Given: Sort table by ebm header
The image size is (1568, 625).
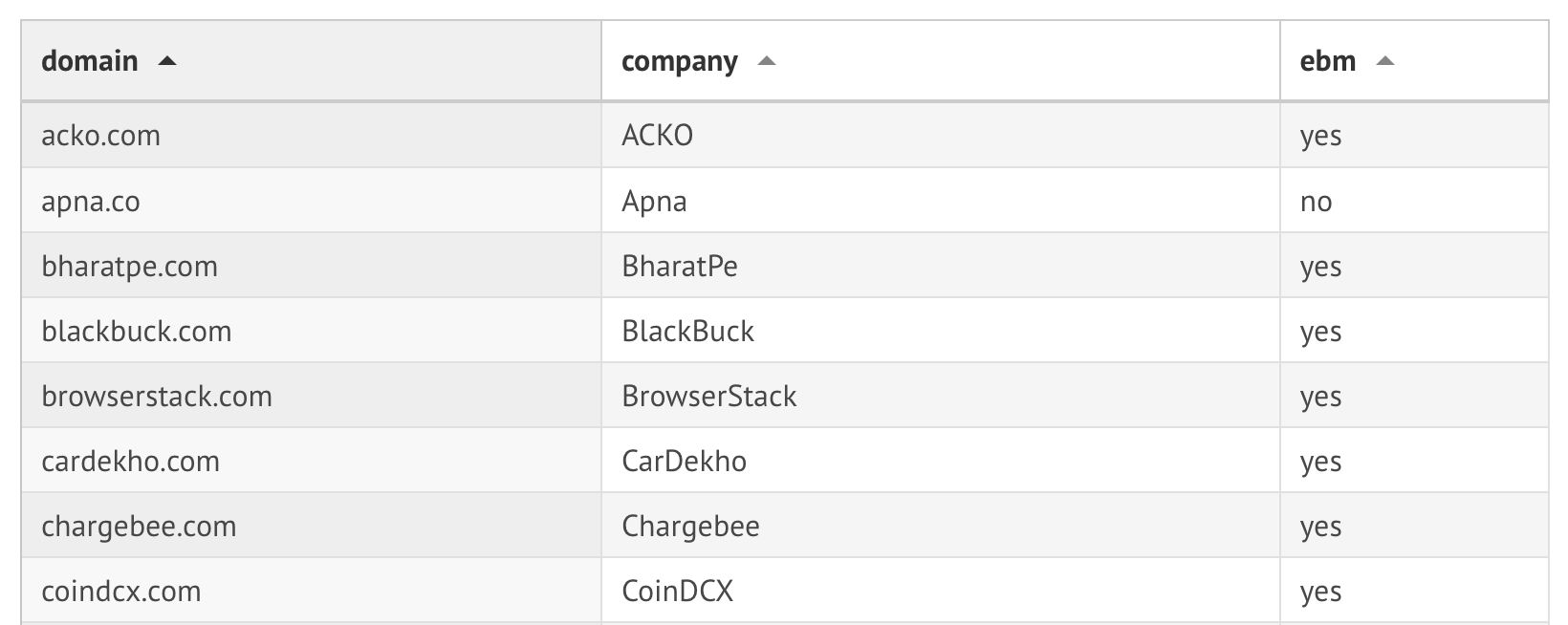Looking at the screenshot, I should (1327, 61).
